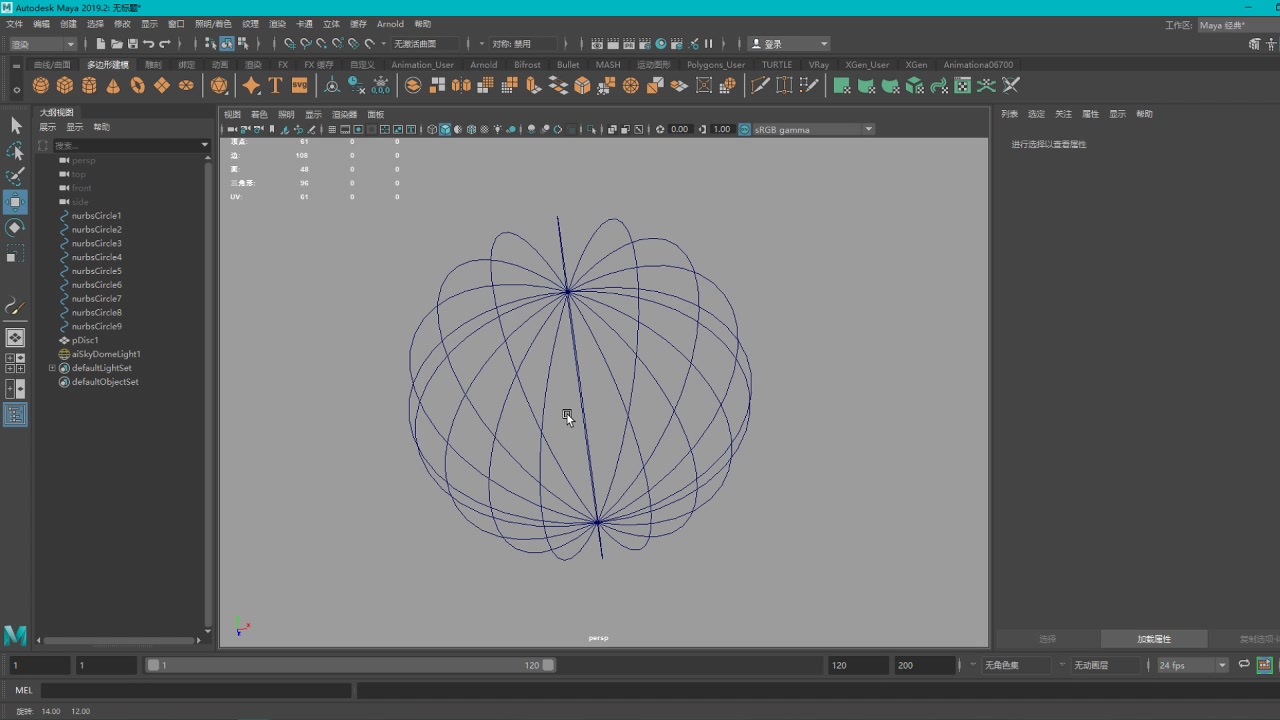Select the Paint selection tool
Image resolution: width=1280 pixels, height=720 pixels.
[x=15, y=177]
